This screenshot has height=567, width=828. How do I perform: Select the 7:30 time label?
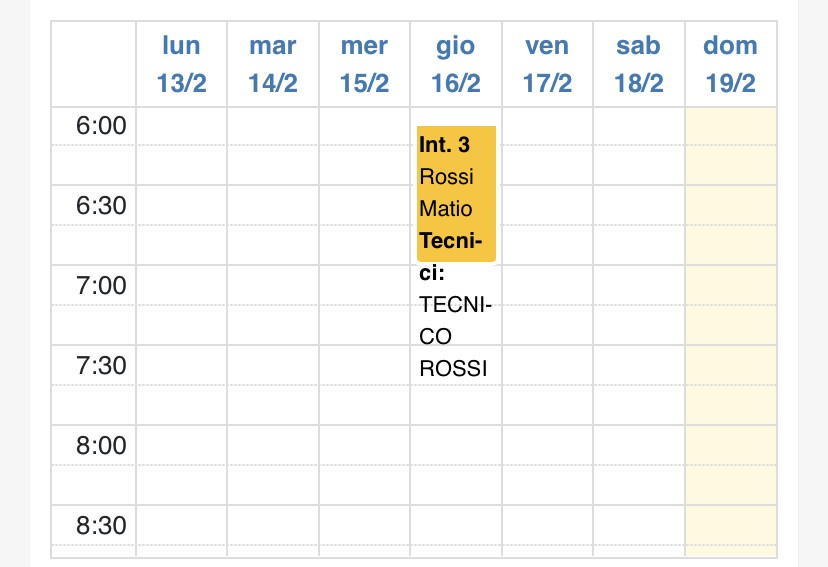click(101, 365)
